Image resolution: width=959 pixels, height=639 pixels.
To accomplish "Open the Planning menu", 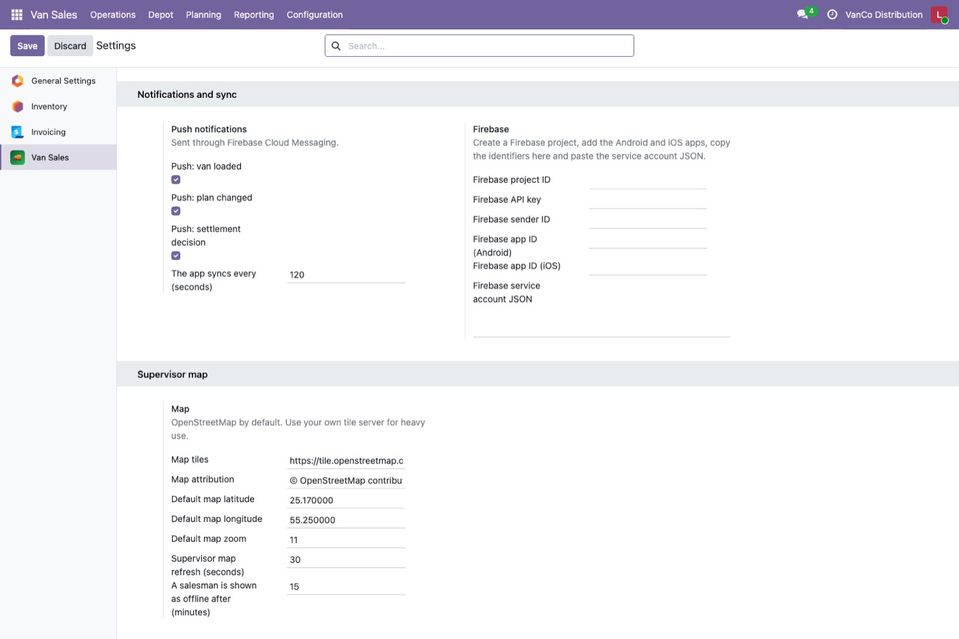I will tap(204, 15).
